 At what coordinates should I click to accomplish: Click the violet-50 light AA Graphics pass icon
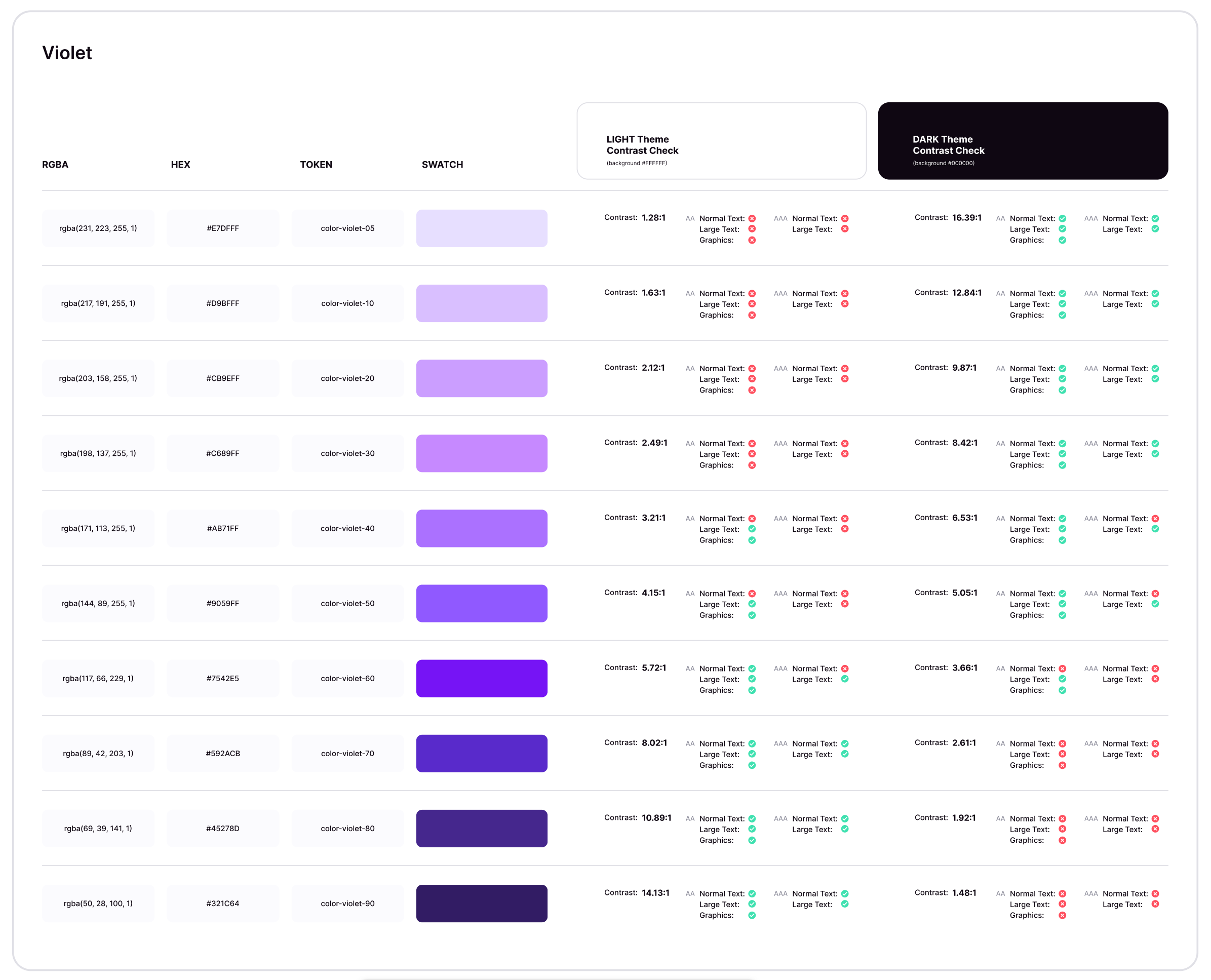pos(752,615)
